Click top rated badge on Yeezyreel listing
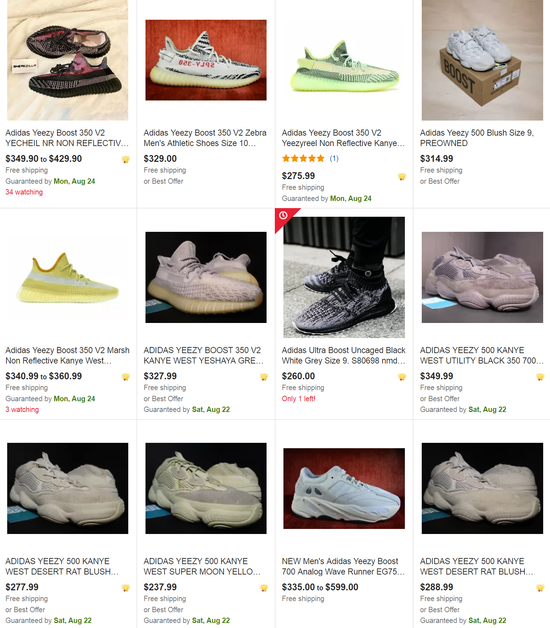 coord(402,177)
